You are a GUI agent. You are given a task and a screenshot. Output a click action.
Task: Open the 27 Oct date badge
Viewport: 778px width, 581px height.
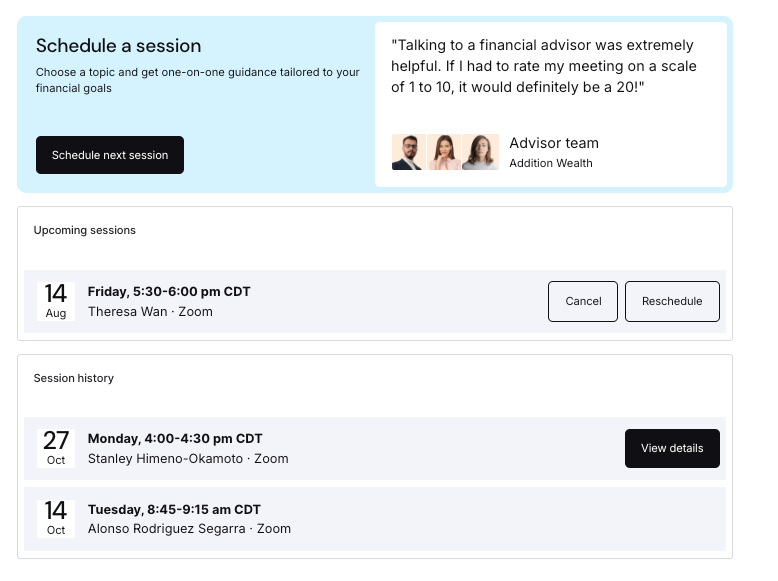point(56,448)
